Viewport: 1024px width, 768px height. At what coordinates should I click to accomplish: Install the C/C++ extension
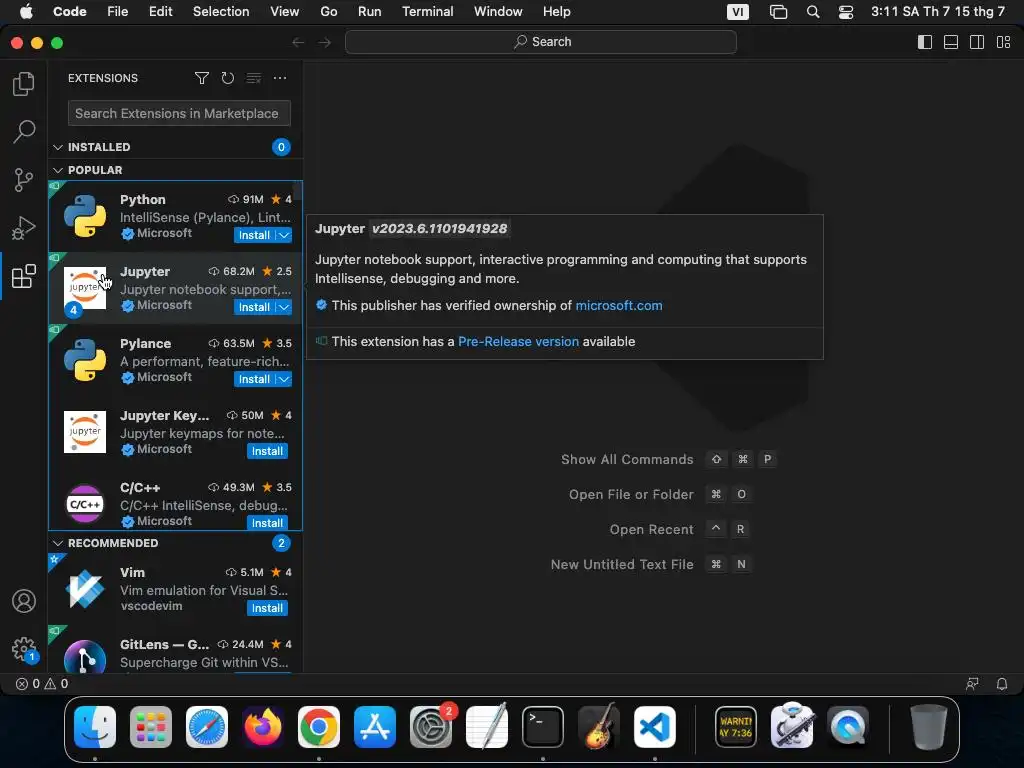[267, 522]
